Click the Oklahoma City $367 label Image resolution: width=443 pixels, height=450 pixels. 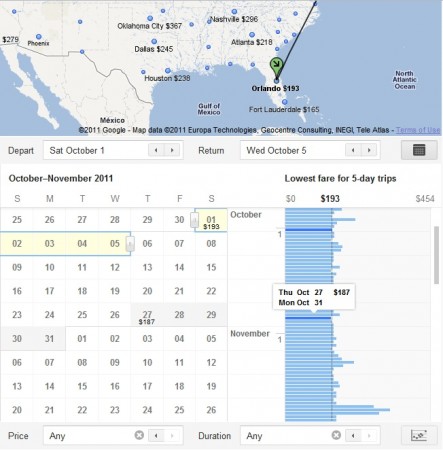point(150,26)
